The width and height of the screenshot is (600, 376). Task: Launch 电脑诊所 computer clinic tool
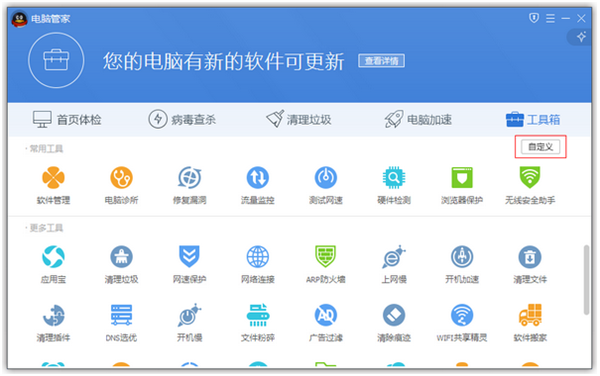[121, 185]
